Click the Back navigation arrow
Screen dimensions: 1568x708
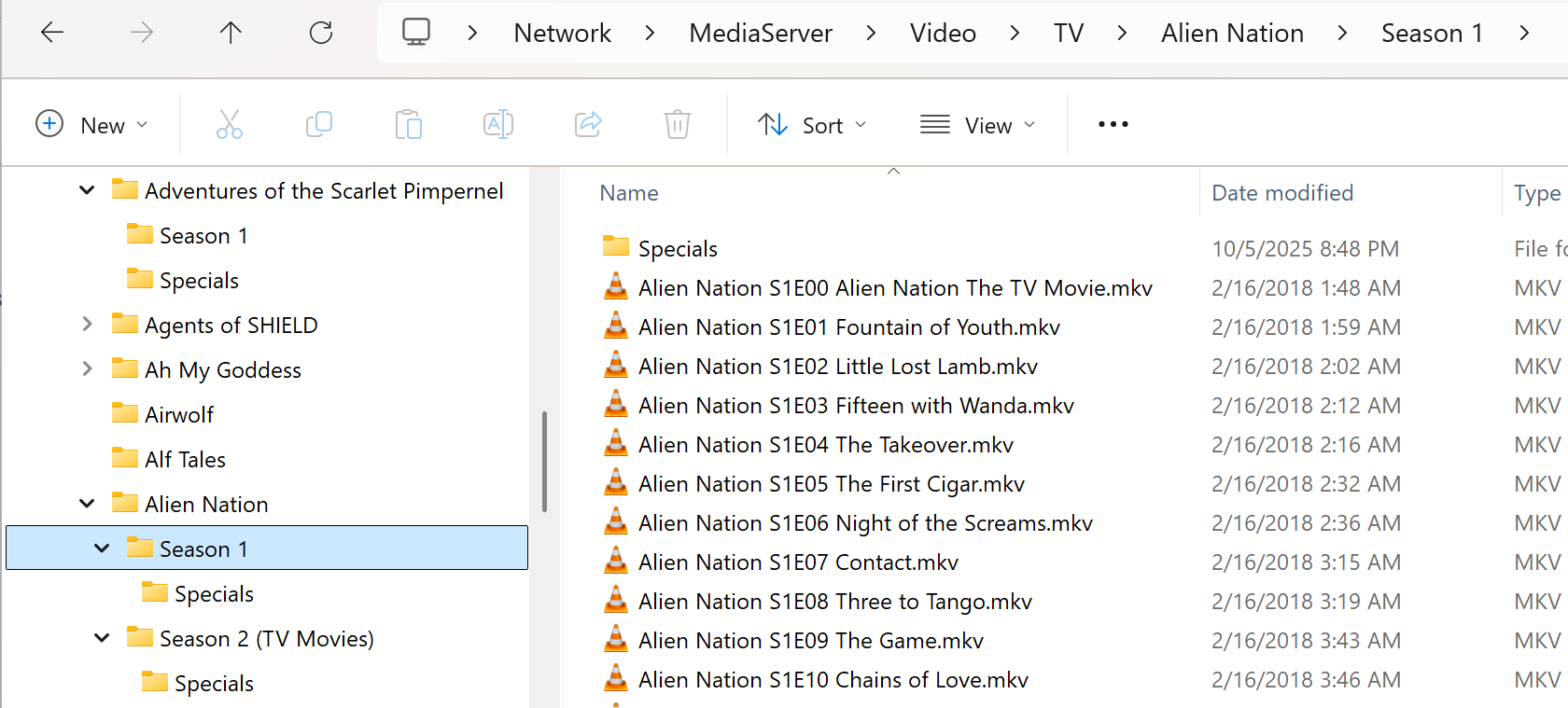click(x=52, y=33)
